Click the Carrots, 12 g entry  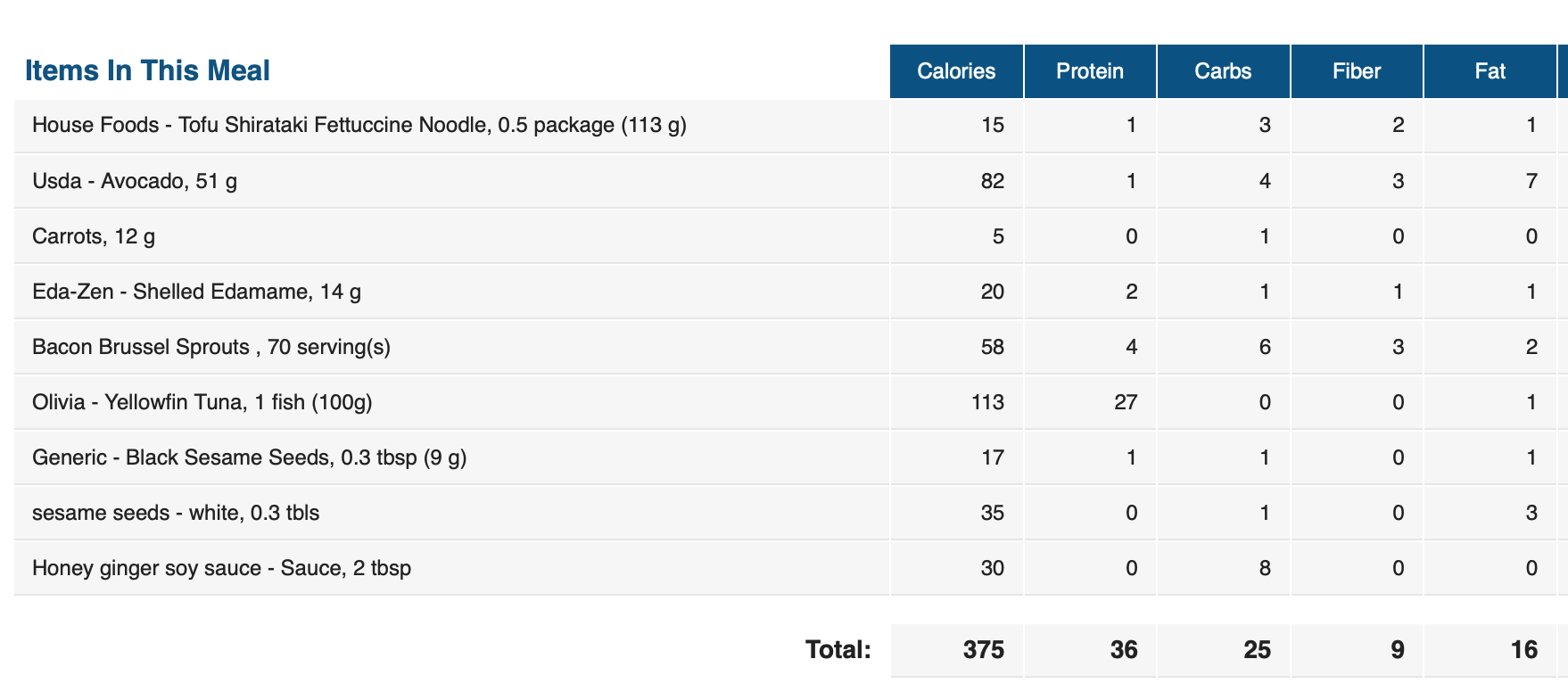coord(94,236)
